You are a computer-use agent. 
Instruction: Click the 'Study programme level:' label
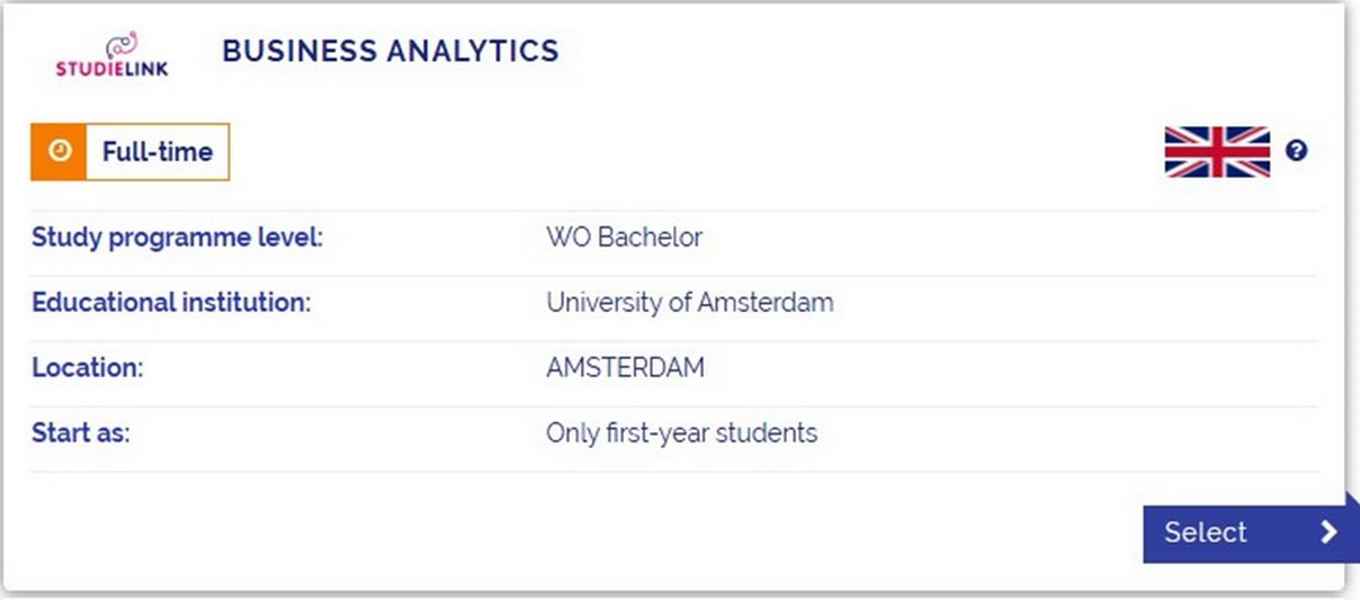coord(178,238)
